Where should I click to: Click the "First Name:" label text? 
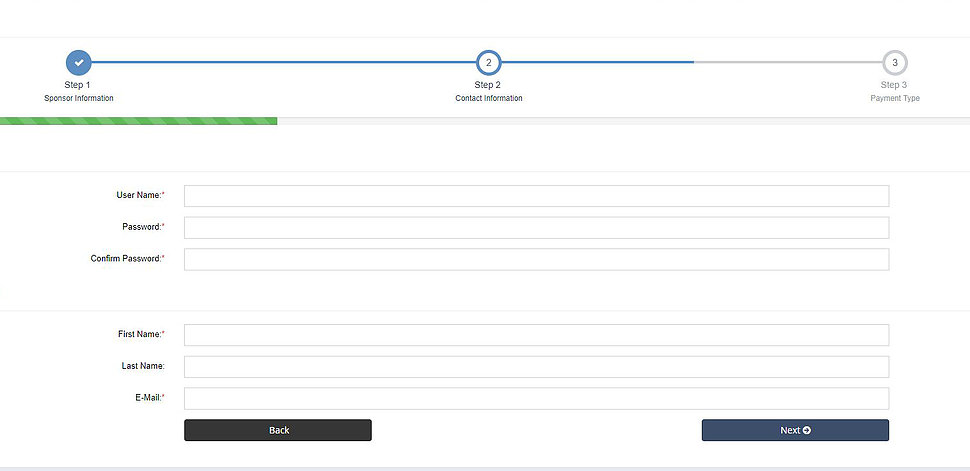coord(139,335)
